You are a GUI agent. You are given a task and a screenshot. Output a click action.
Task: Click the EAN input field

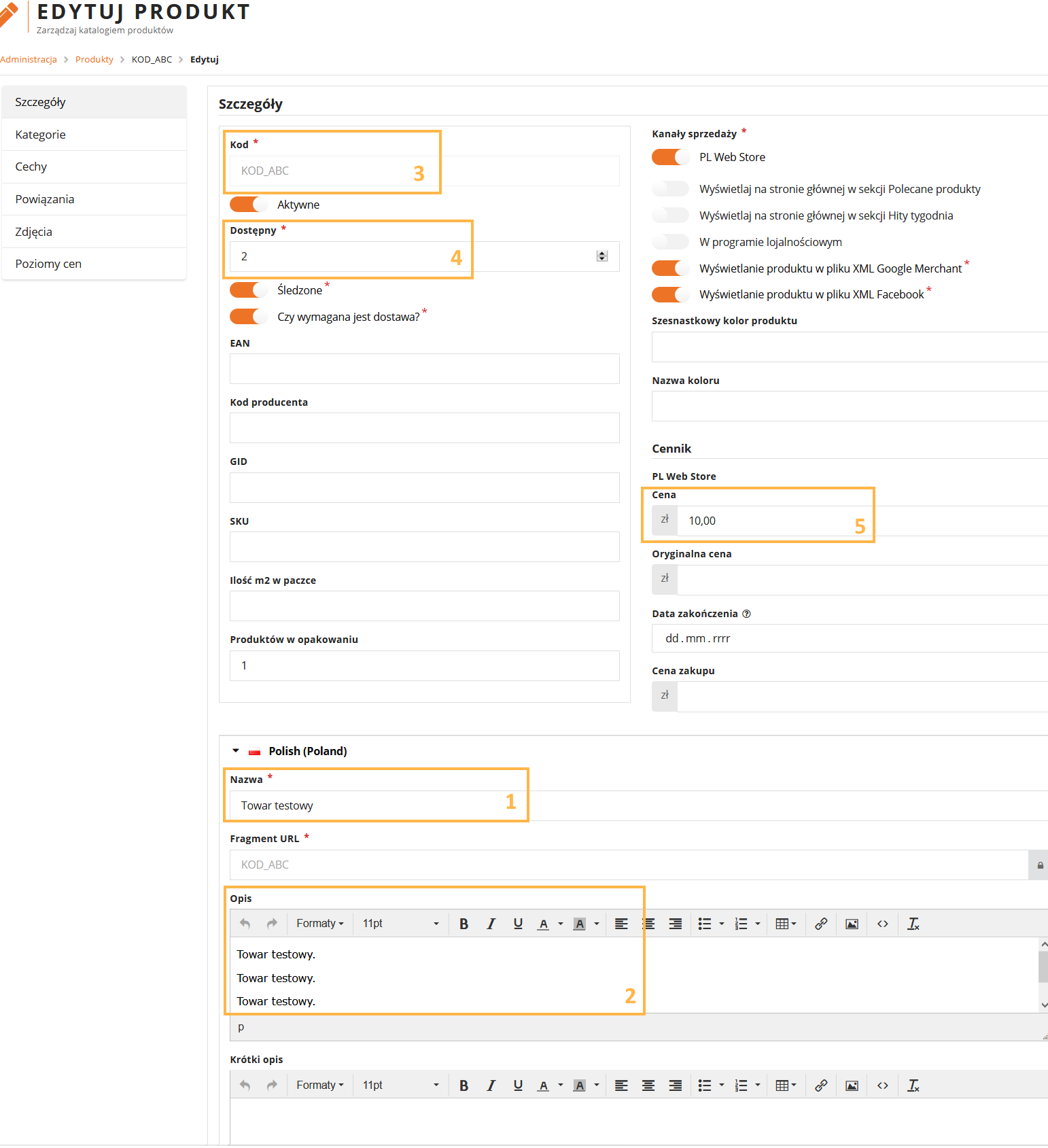[424, 369]
